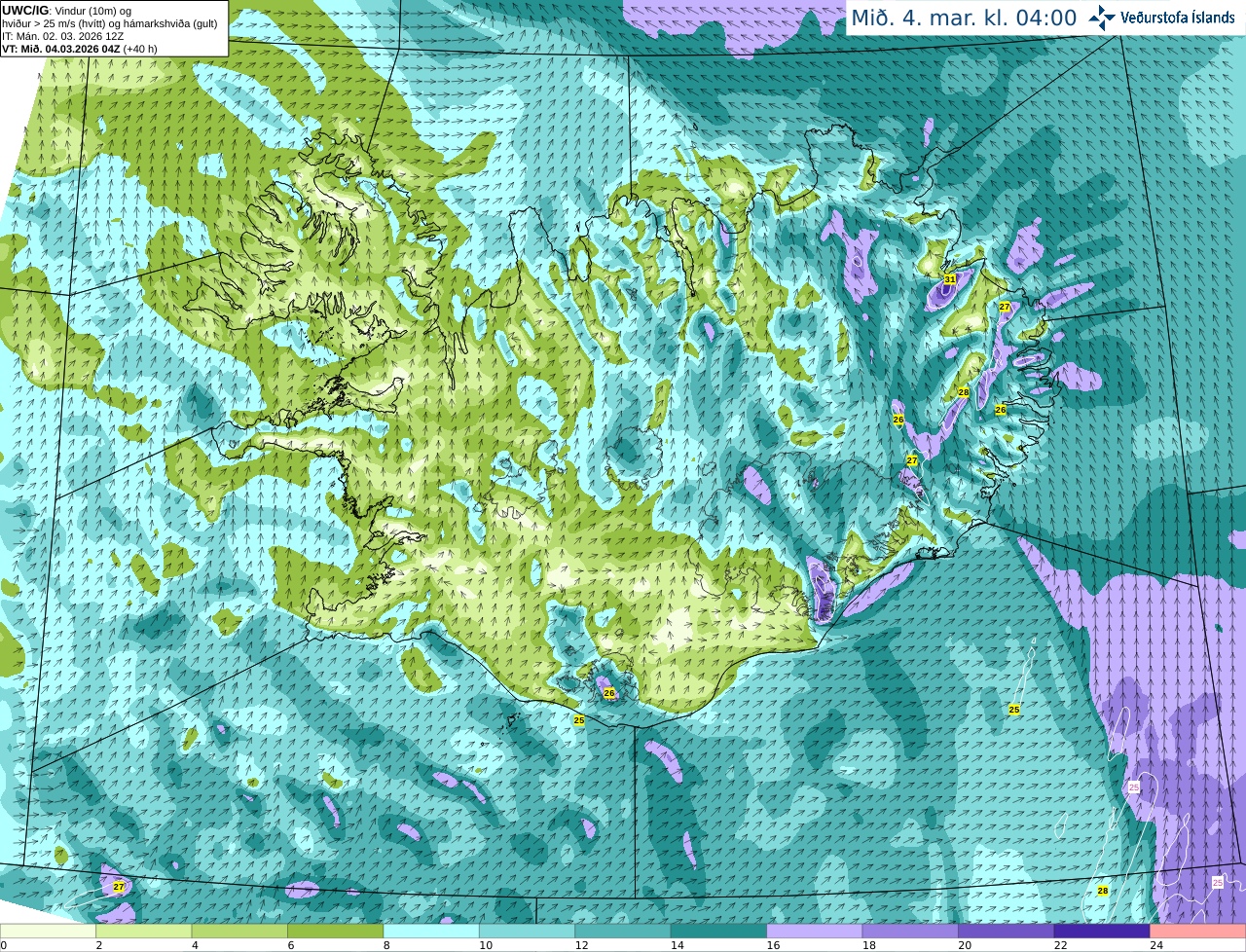Pick the 4–6 m/s green legend swatch
This screenshot has height=952, width=1246.
point(239,931)
